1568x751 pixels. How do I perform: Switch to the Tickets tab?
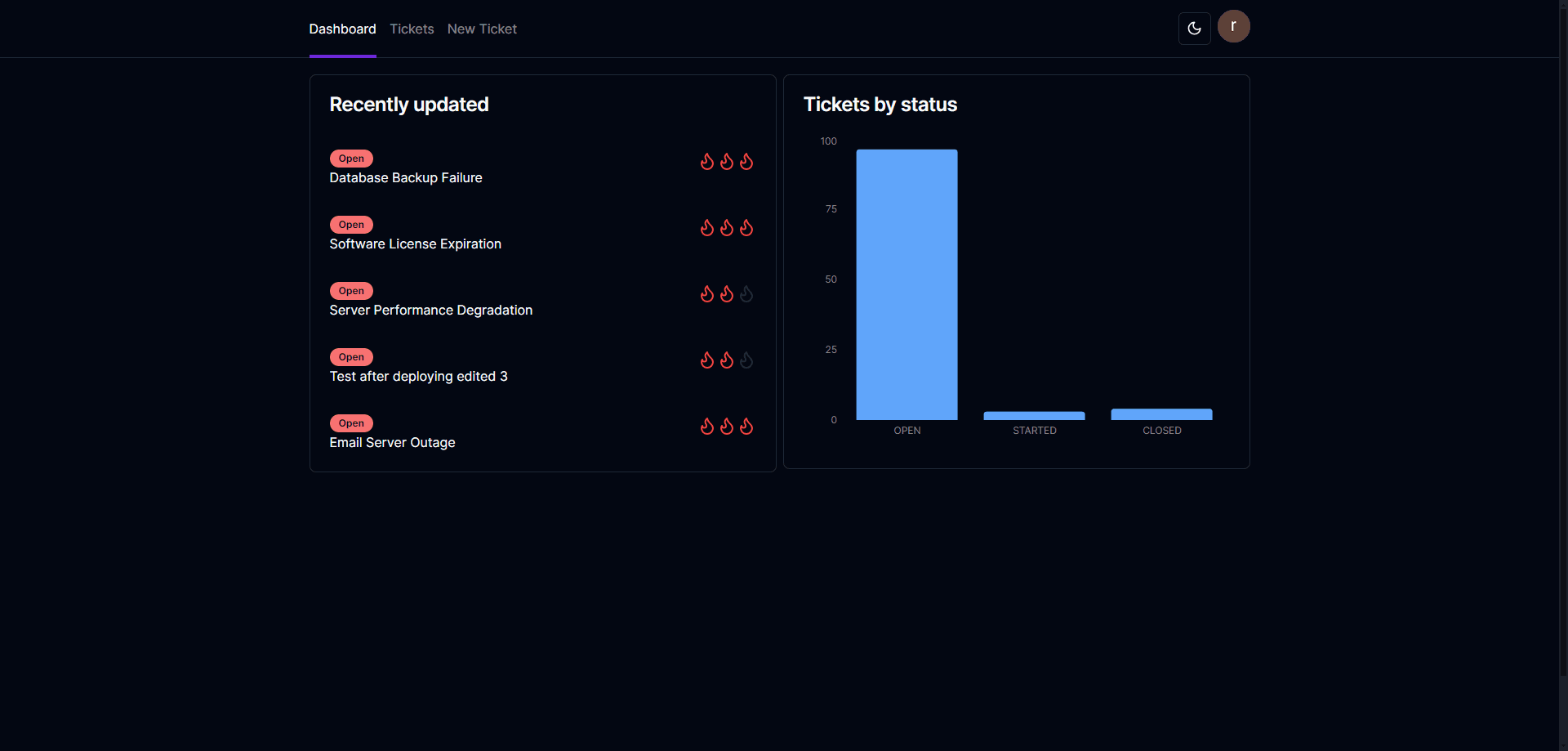(x=412, y=29)
